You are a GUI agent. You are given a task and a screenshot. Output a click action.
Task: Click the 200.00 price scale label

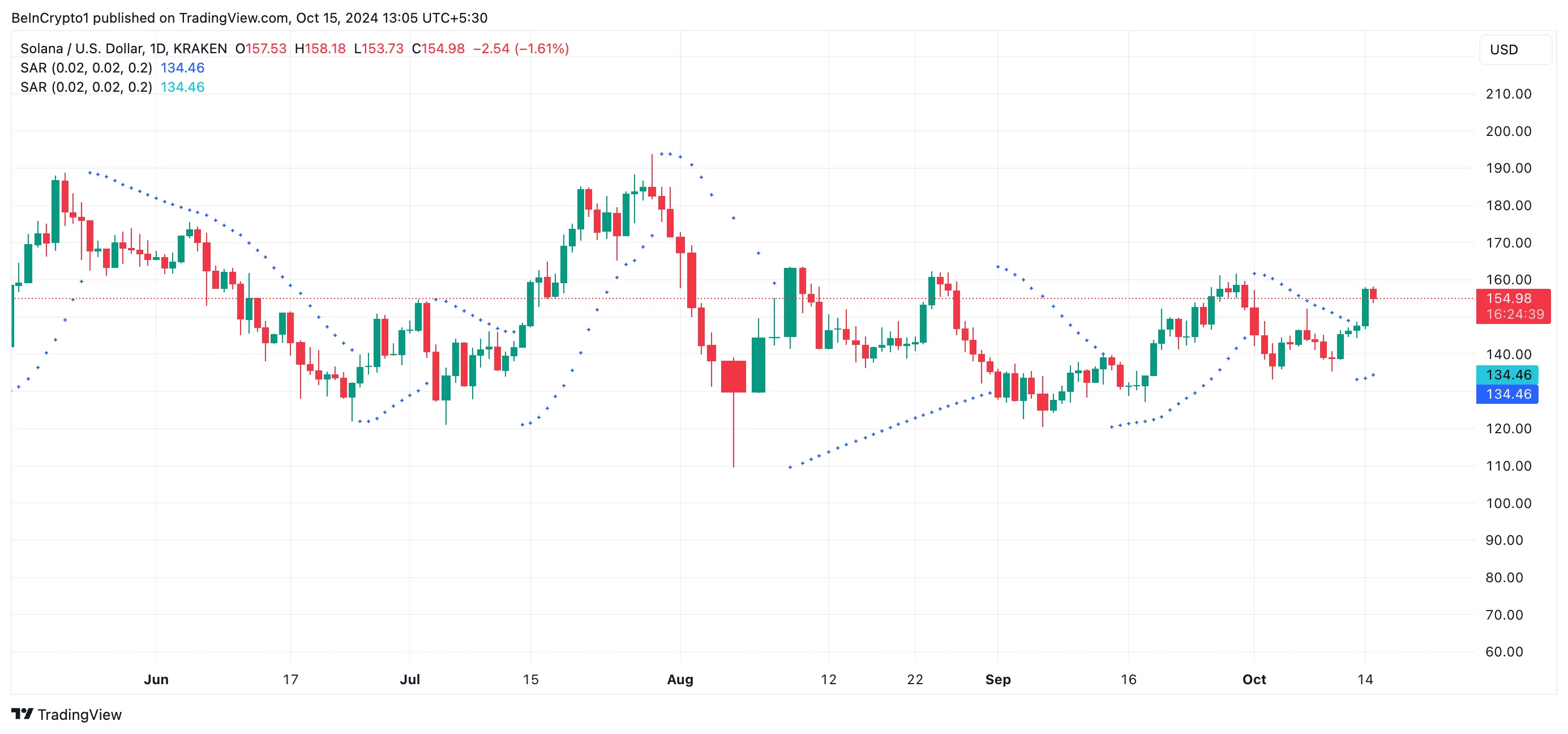(1509, 131)
